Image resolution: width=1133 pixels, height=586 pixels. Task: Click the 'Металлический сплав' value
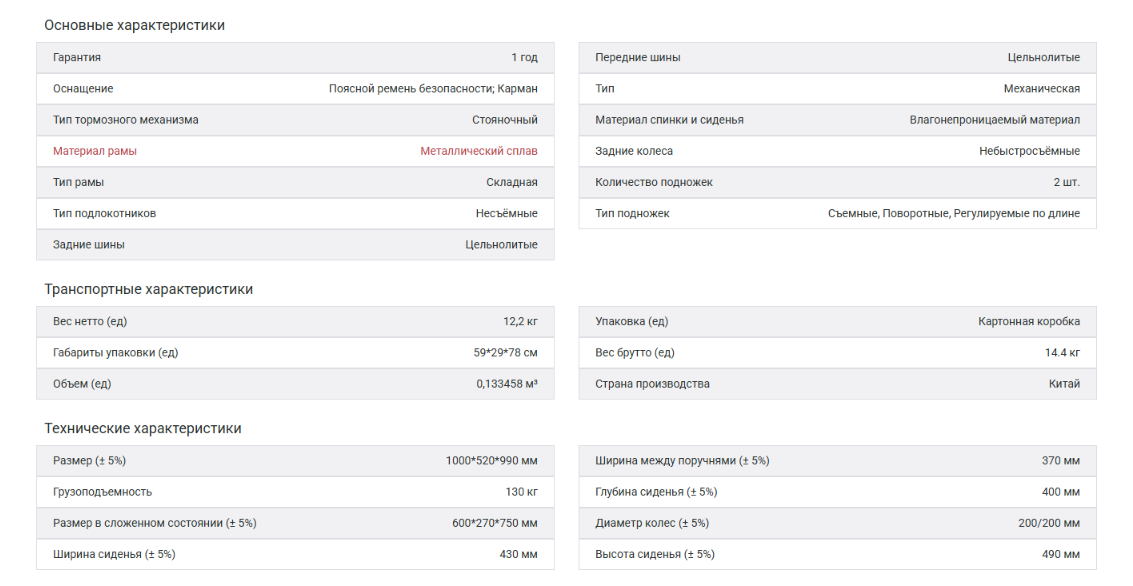[478, 151]
